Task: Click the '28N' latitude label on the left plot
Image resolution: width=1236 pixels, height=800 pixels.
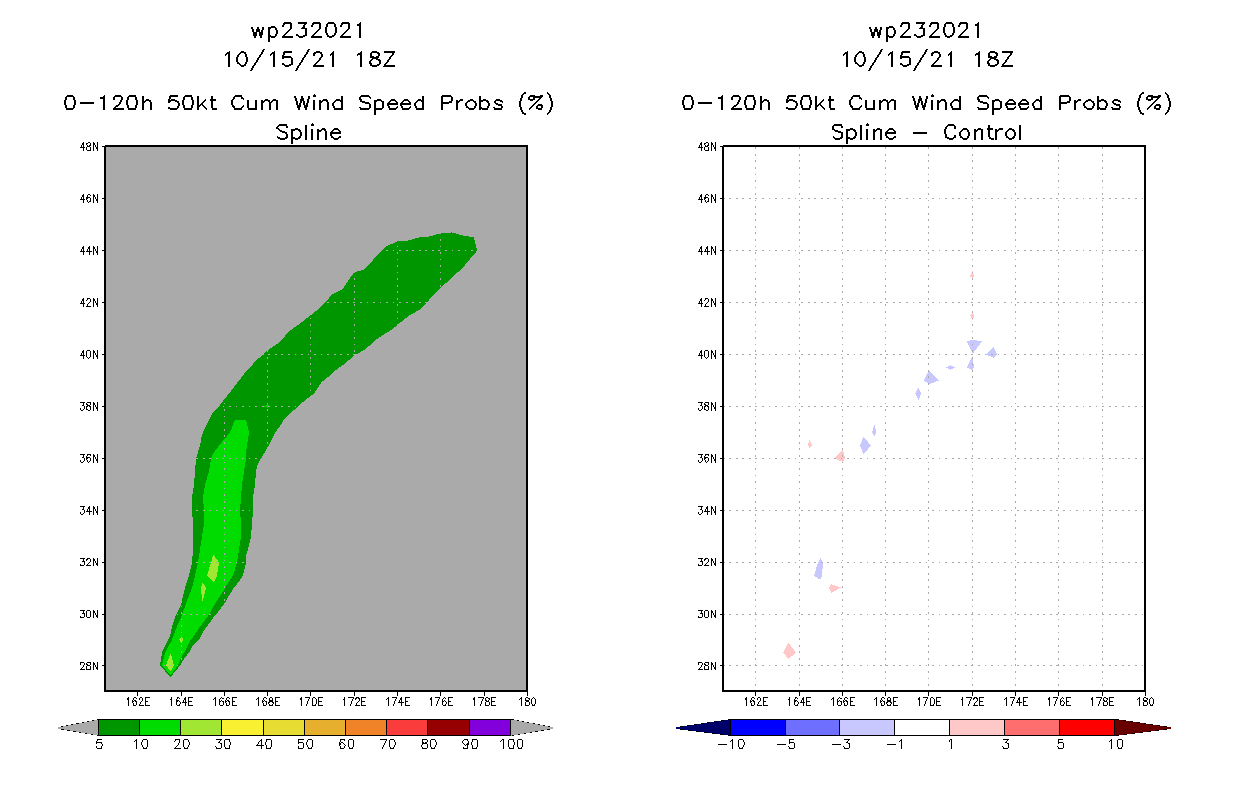Action: point(90,667)
